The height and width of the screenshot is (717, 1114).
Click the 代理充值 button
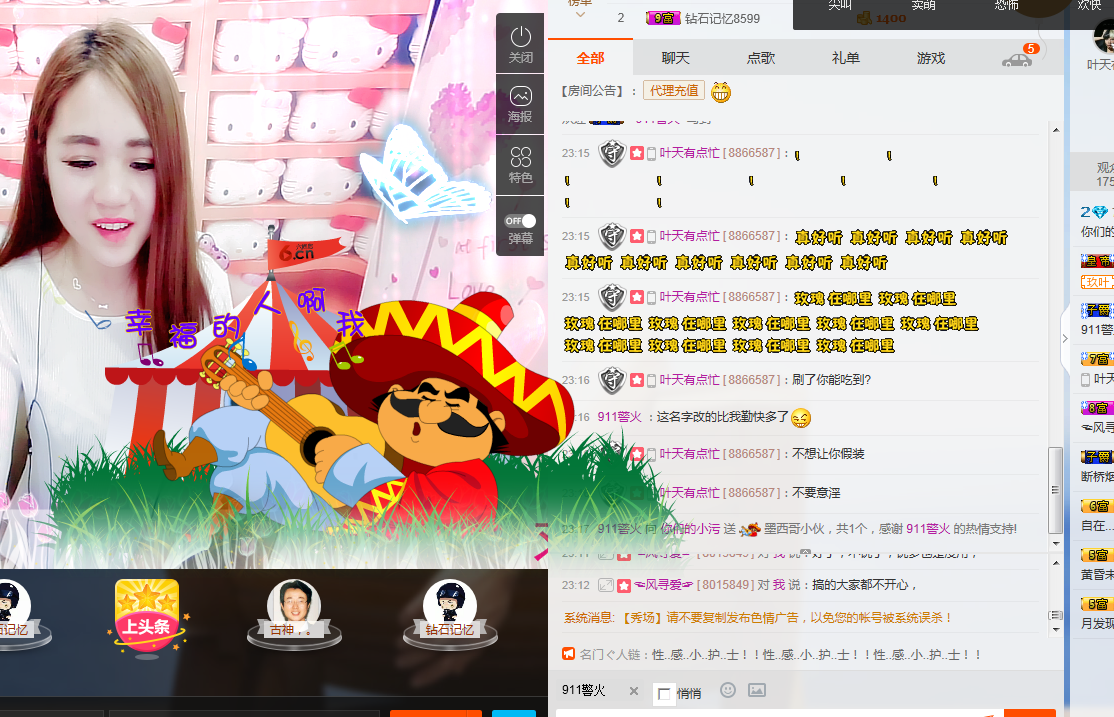(674, 90)
